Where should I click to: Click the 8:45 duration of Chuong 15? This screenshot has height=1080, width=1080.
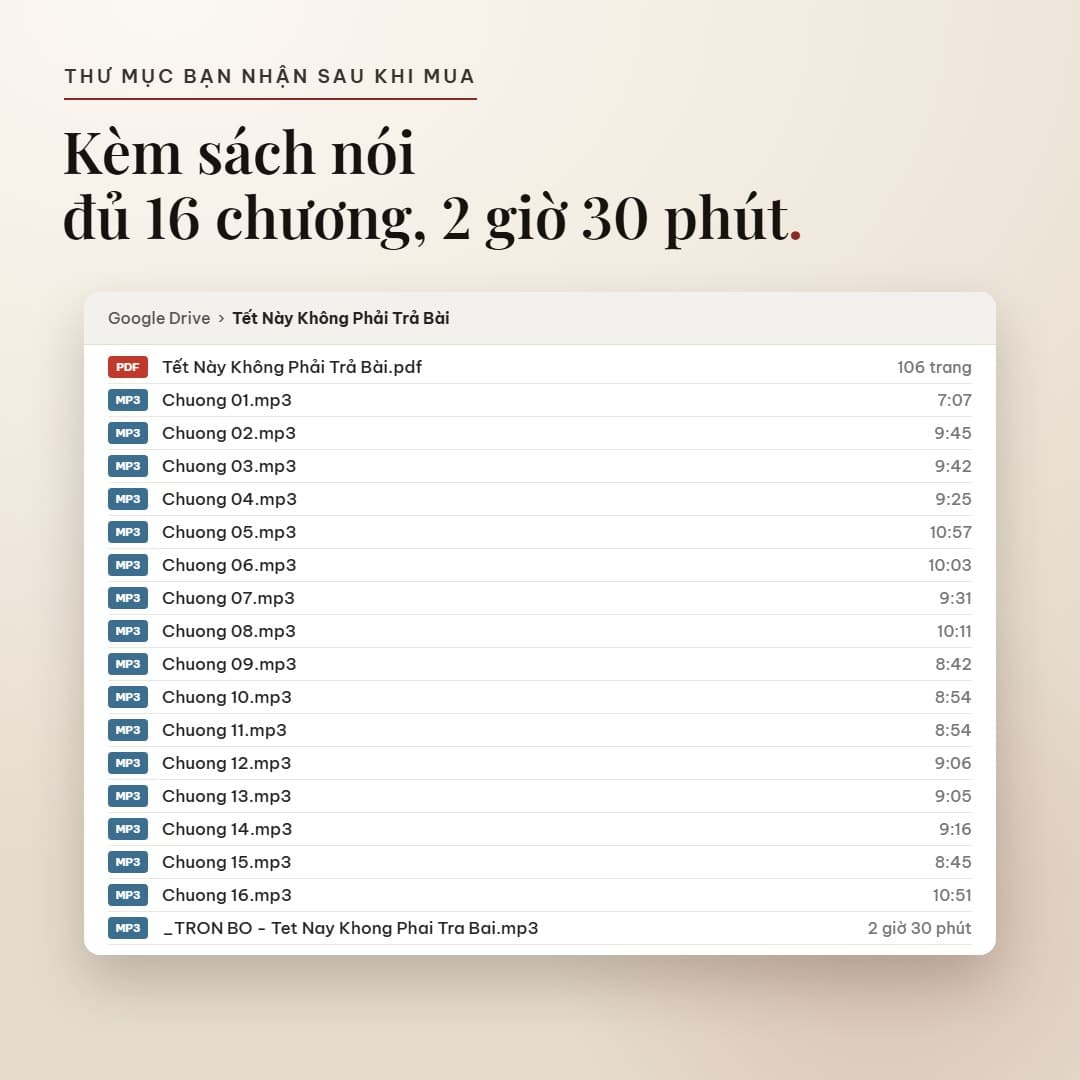(x=953, y=862)
